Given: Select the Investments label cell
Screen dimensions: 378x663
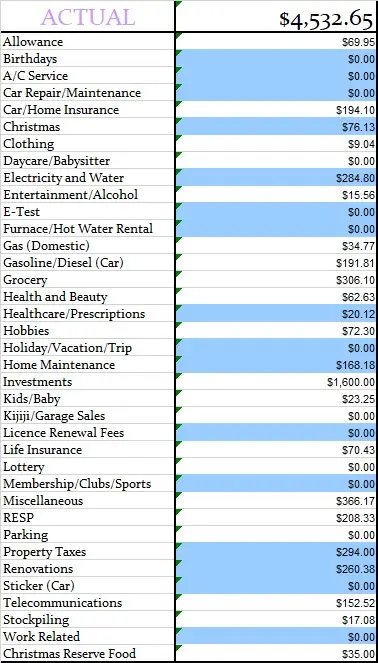Looking at the screenshot, I should [88, 381].
